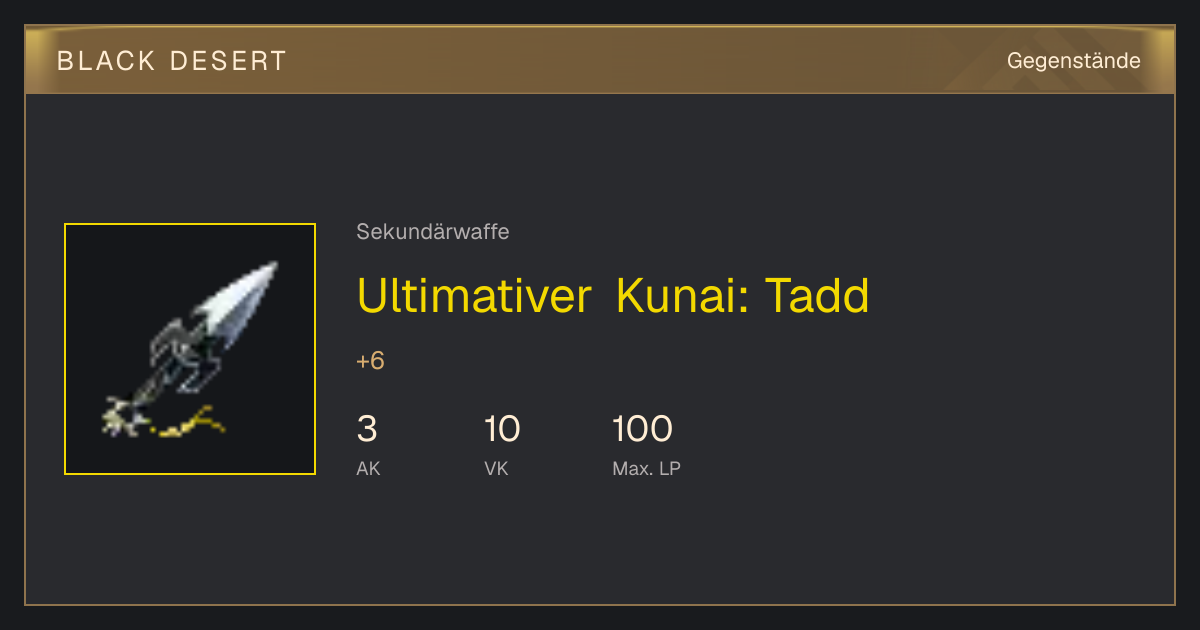This screenshot has width=1200, height=630.
Task: Click the Max. LP stat label
Action: pyautogui.click(x=646, y=468)
